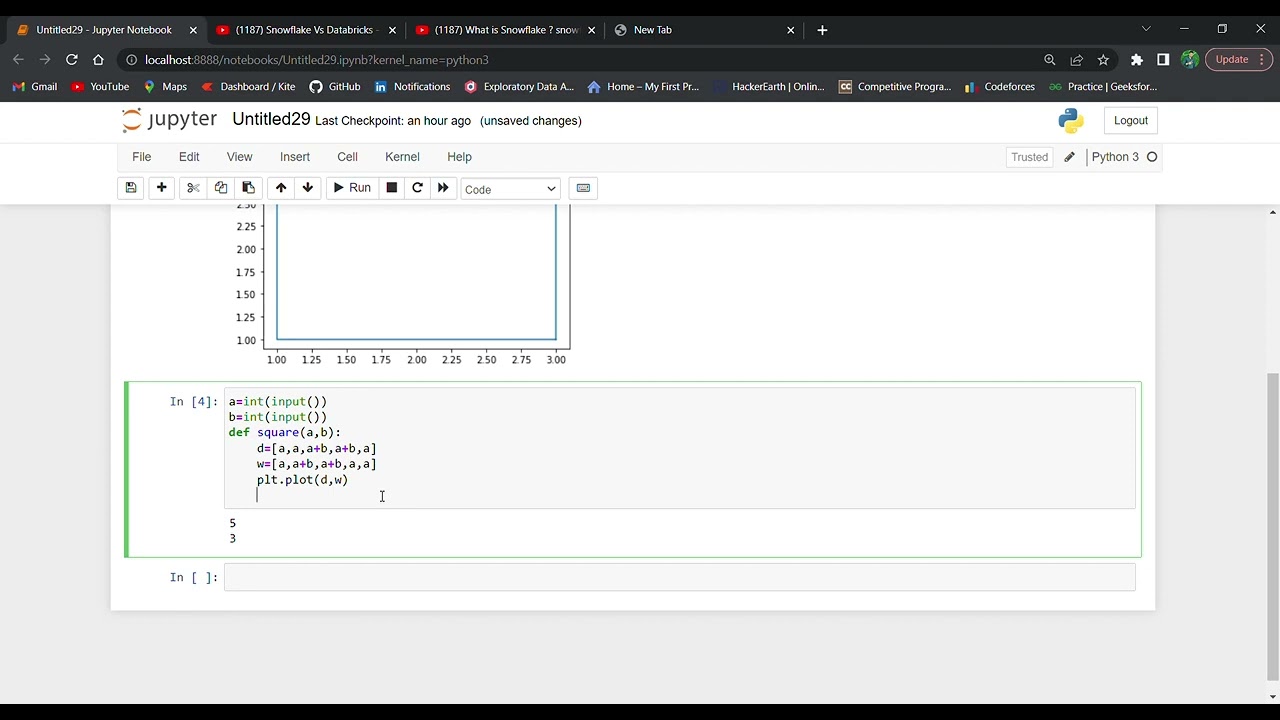Screen dimensions: 1280x720
Task: Close the Untitled29 Jupyter tab
Action: (193, 30)
